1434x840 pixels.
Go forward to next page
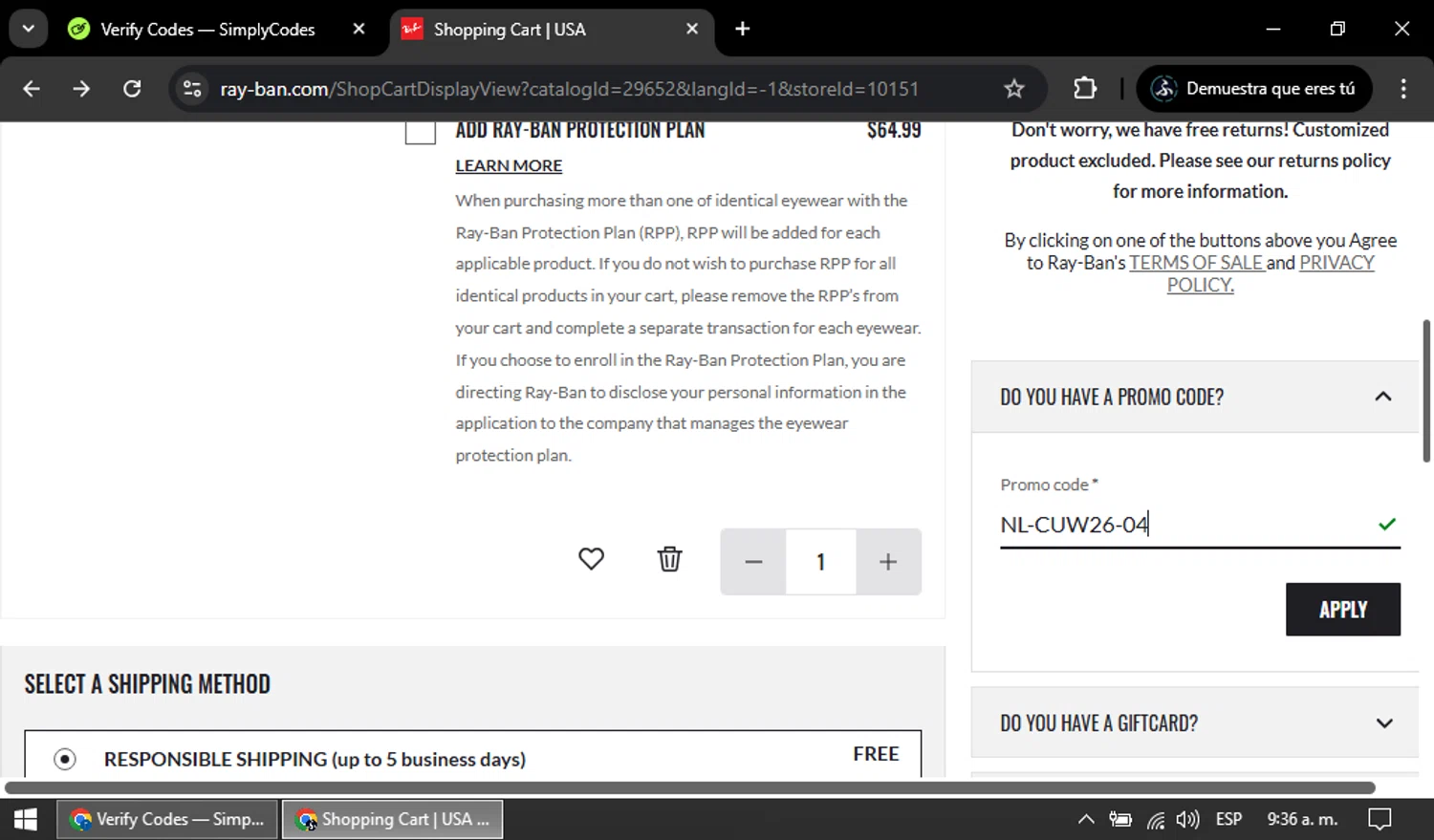click(81, 89)
